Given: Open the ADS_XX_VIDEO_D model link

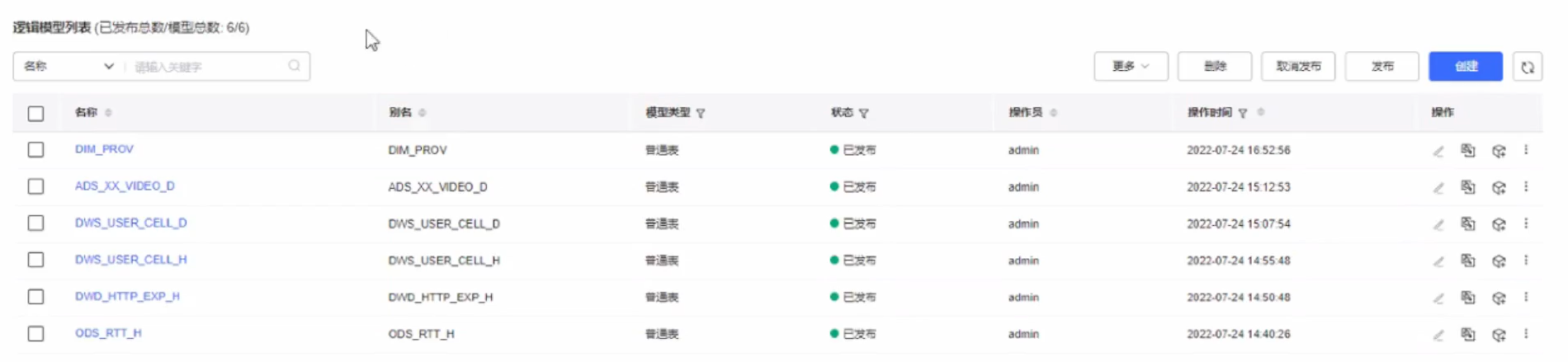Looking at the screenshot, I should pyautogui.click(x=125, y=186).
